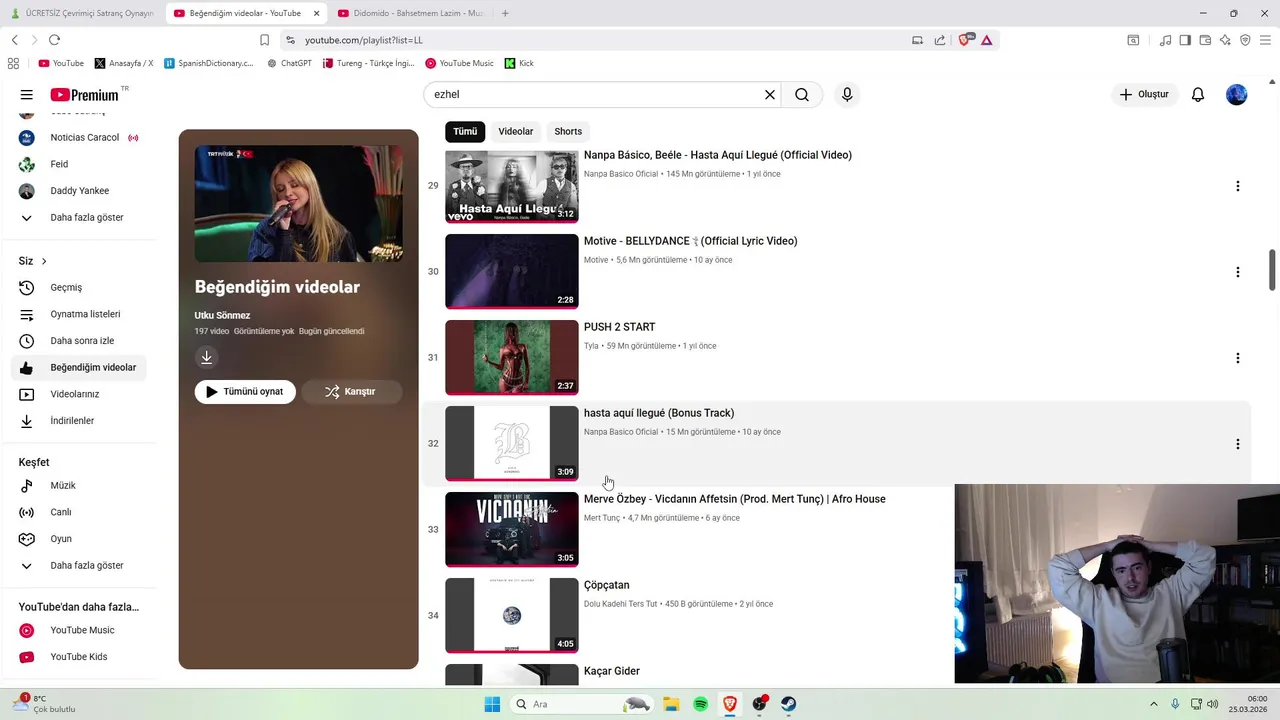Select the 'Shorts' filter chip
1280x720 pixels.
pos(568,131)
